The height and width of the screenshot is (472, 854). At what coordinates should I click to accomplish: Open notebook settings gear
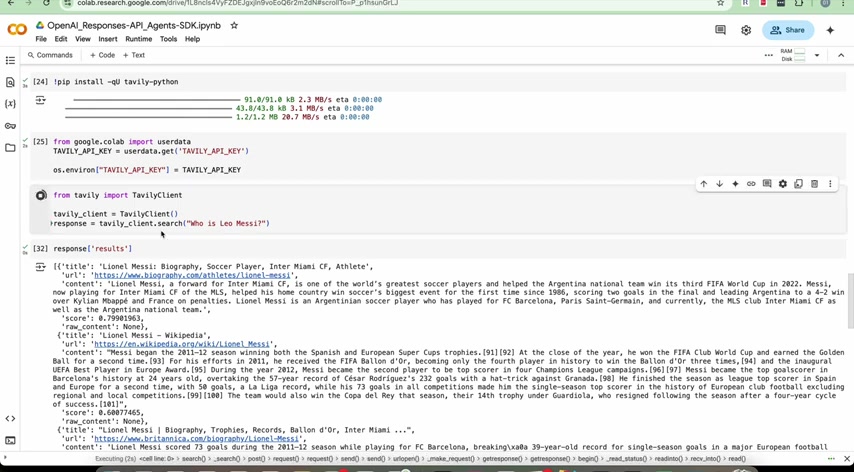[746, 30]
